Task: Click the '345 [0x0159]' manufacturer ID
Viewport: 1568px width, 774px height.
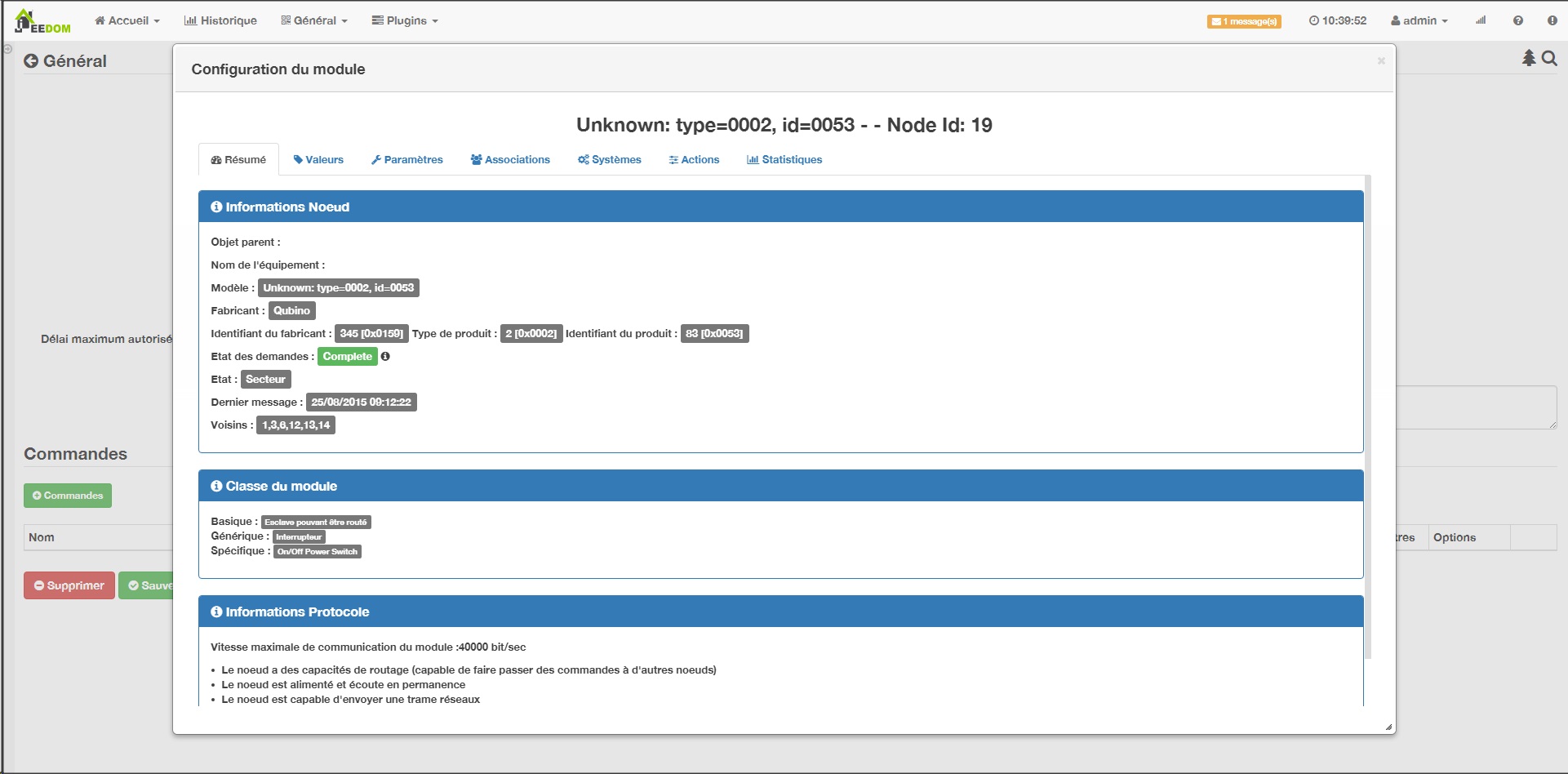Action: [371, 333]
